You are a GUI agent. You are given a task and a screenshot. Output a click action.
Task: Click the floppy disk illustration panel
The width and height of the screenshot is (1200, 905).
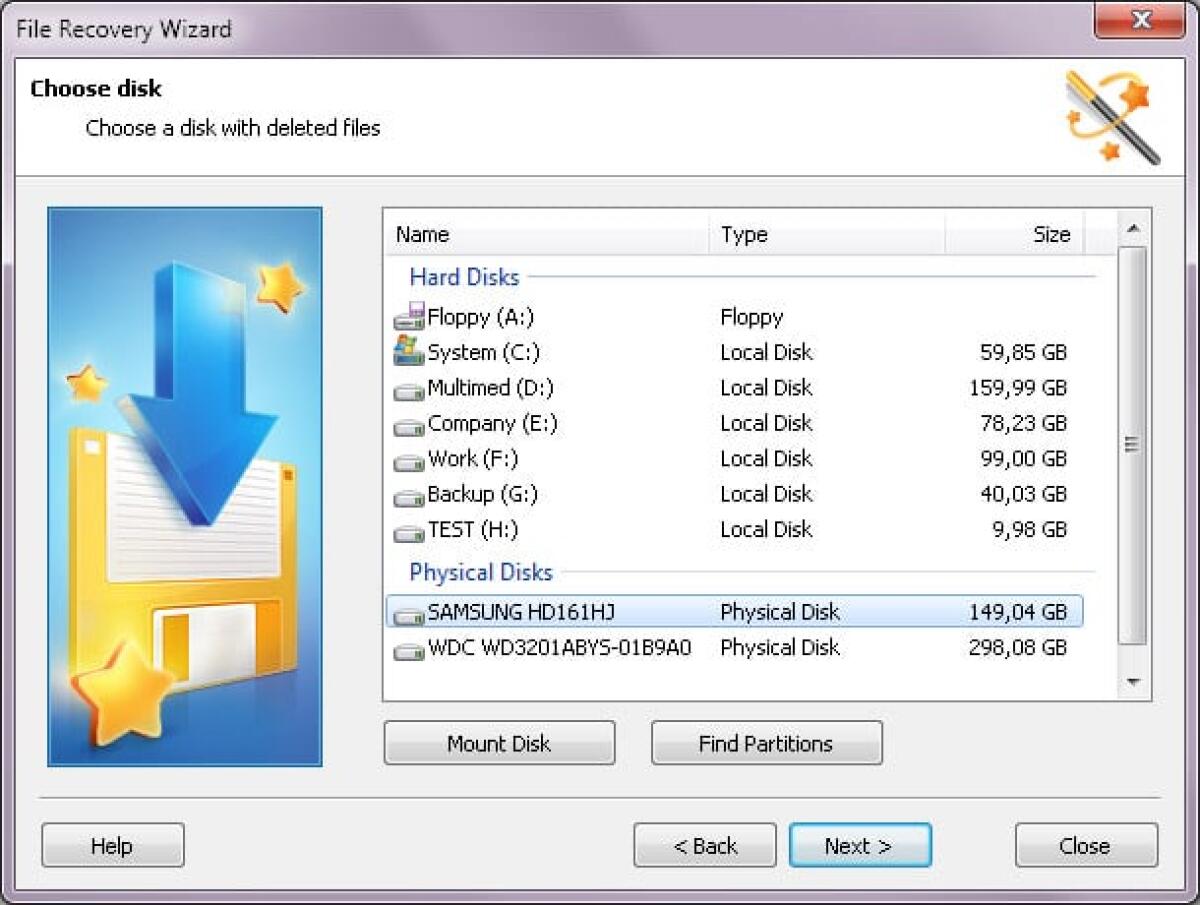(x=185, y=488)
